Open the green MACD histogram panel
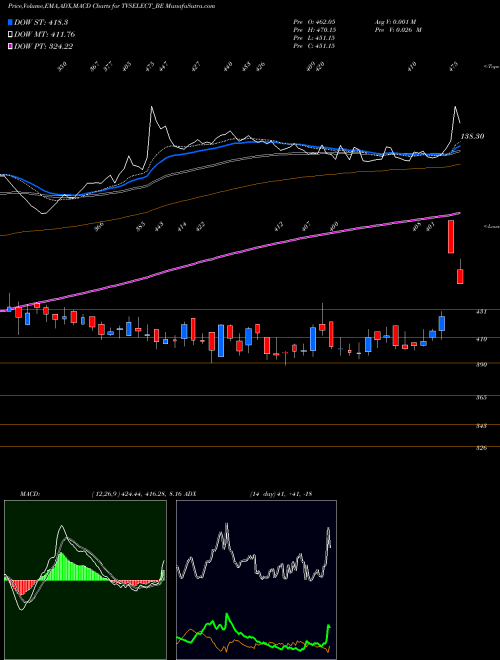Image resolution: width=500 pixels, height=660 pixels. (85, 580)
